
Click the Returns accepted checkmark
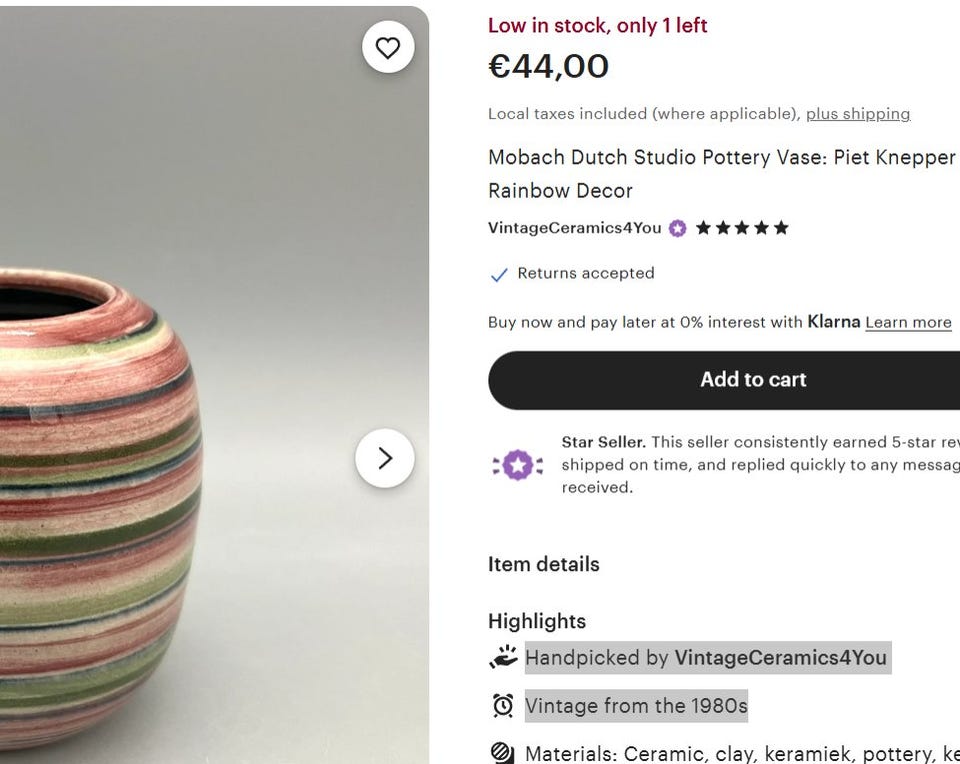(499, 274)
